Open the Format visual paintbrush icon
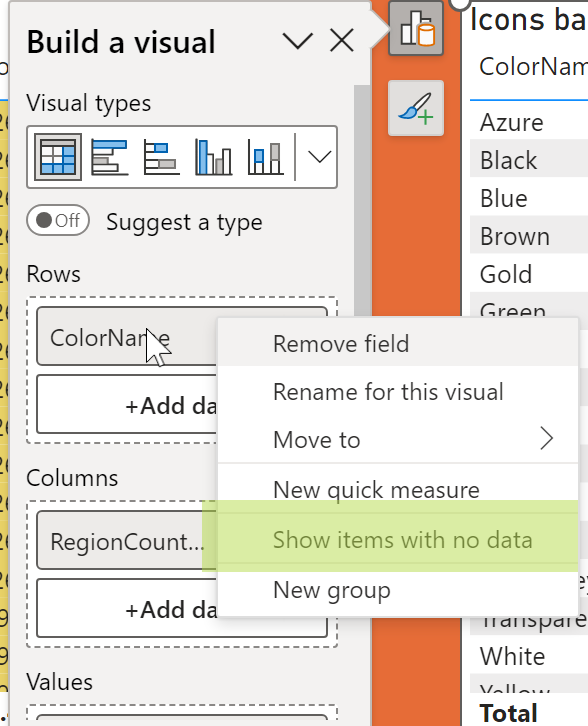 [416, 108]
